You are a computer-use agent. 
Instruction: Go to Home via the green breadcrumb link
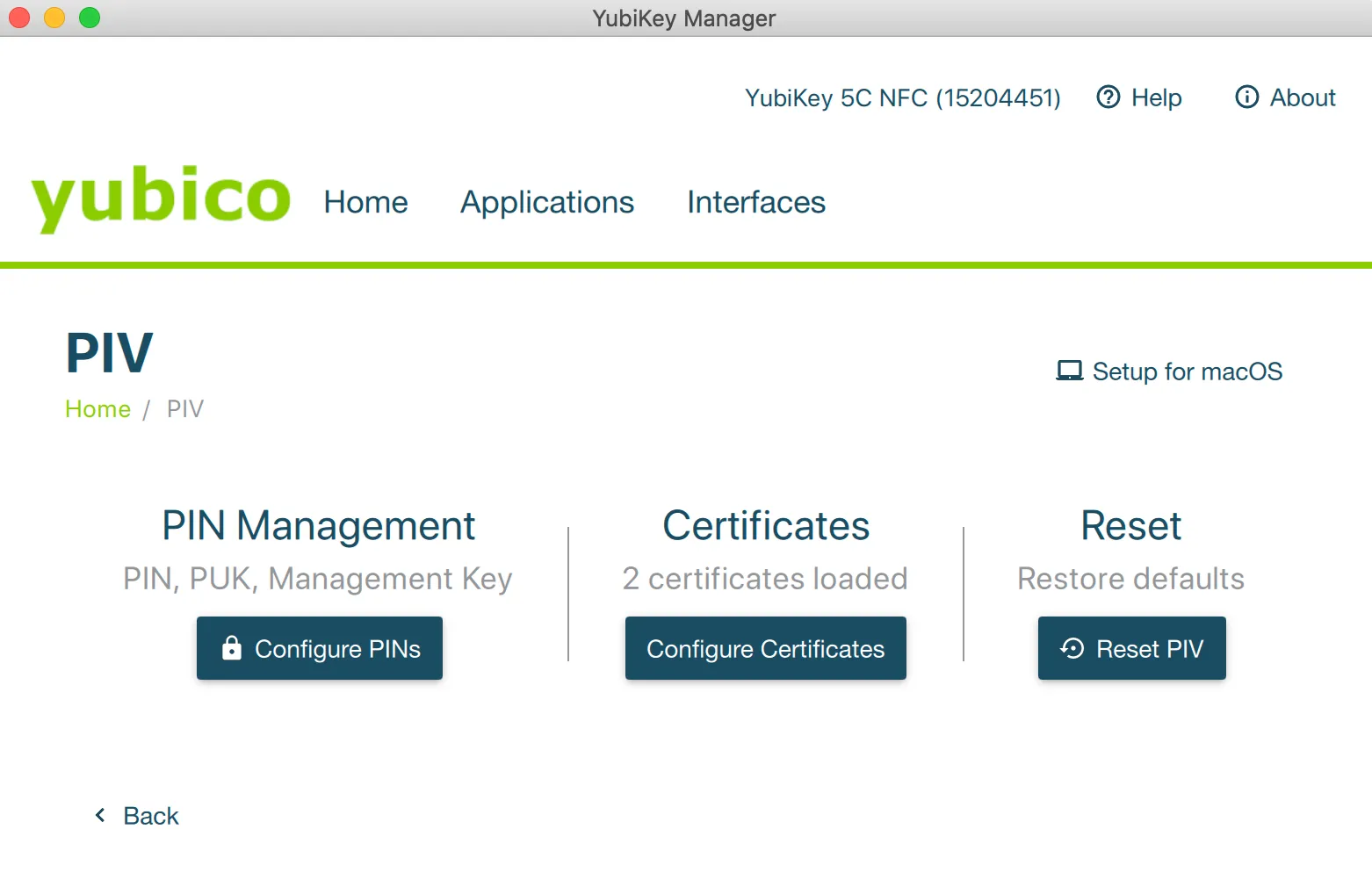pos(97,409)
